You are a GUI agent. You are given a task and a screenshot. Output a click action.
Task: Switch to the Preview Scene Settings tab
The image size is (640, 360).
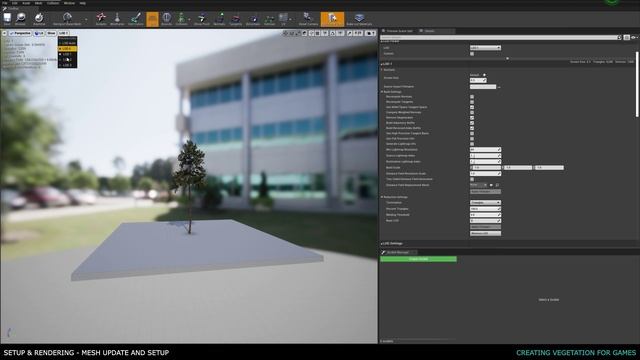(x=398, y=31)
